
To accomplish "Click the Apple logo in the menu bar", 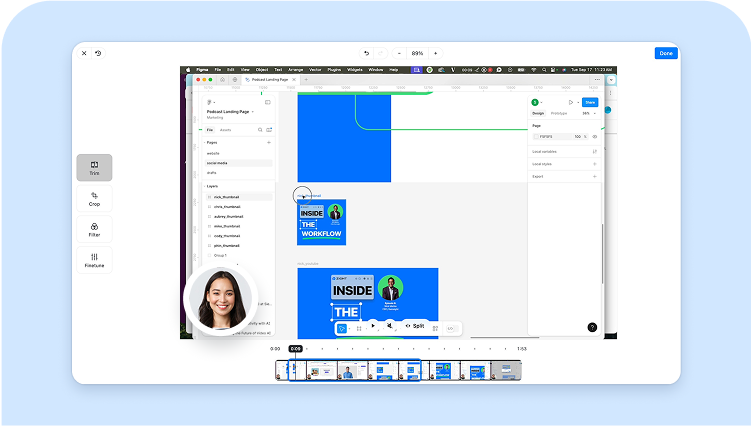I will tap(188, 70).
